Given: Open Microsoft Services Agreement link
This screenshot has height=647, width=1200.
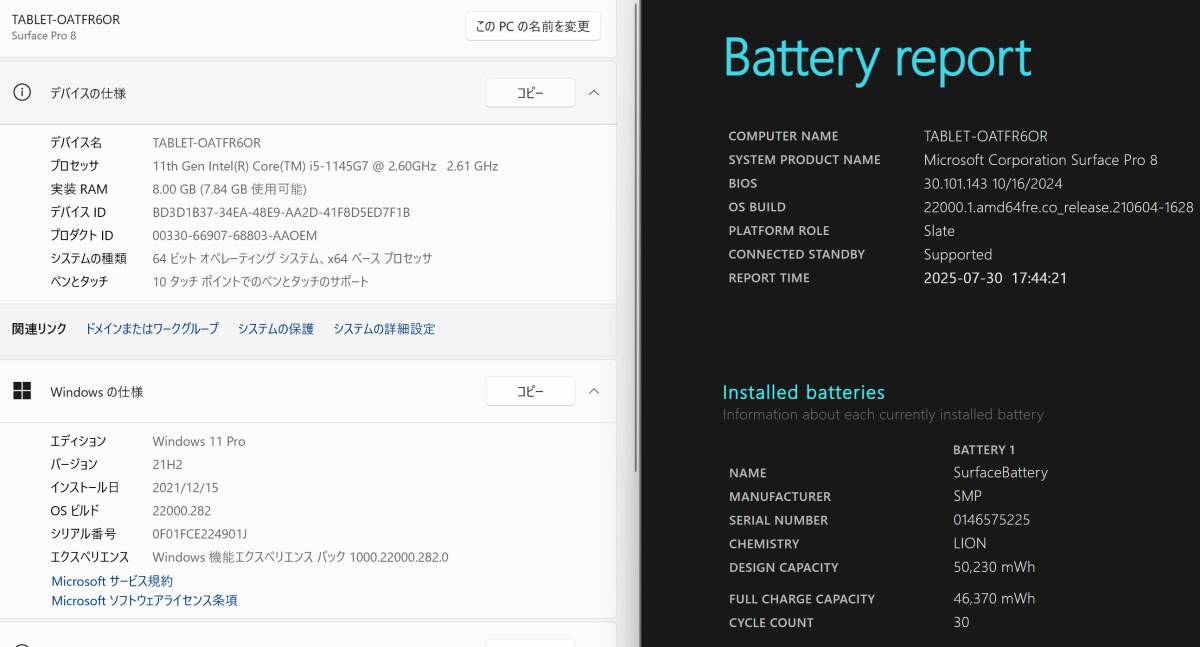Looking at the screenshot, I should (112, 581).
